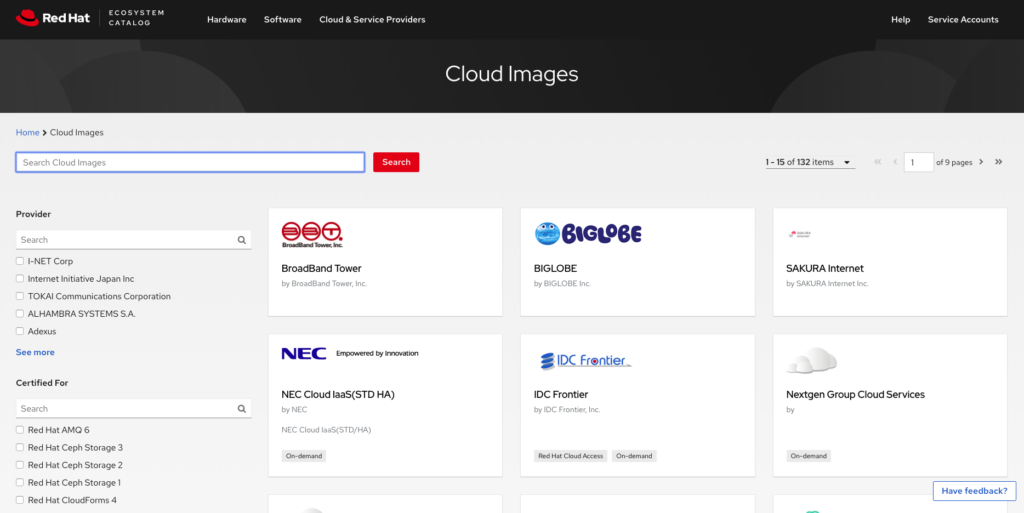Click the Nextgen cloud placeholder logo
Viewport: 1024px width, 513px height.
coord(812,360)
